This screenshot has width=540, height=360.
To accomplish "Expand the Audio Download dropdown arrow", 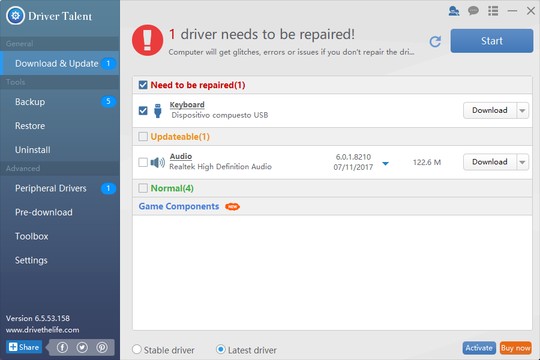I will 522,162.
